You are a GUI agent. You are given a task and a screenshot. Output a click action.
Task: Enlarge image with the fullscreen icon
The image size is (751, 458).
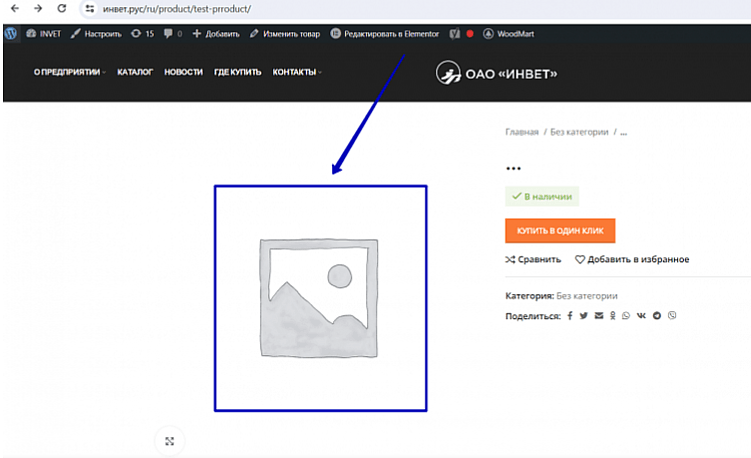click(170, 441)
